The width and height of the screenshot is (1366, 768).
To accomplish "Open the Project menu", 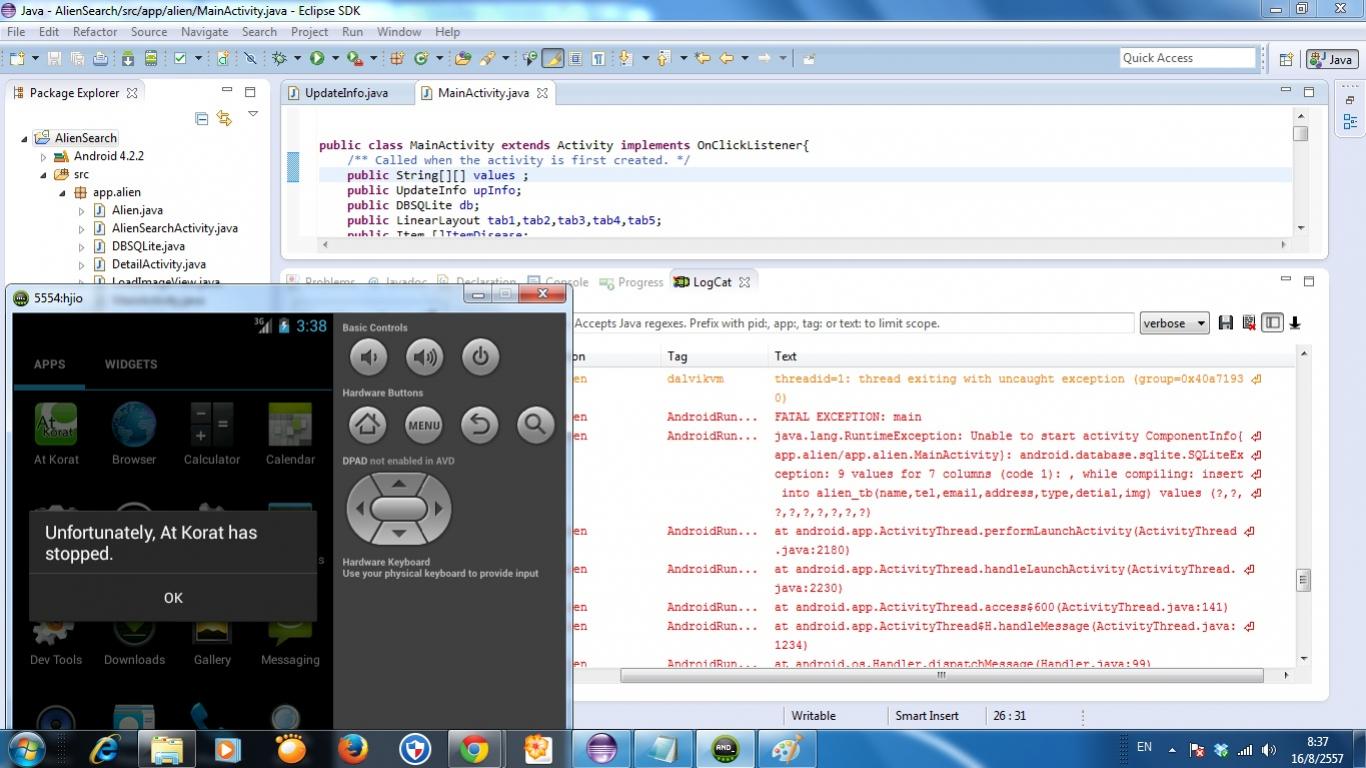I will [309, 32].
